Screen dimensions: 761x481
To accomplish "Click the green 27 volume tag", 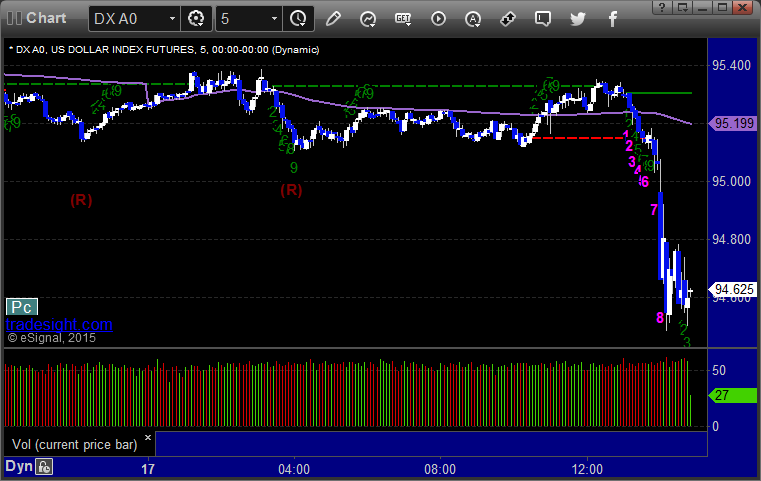I will (733, 395).
